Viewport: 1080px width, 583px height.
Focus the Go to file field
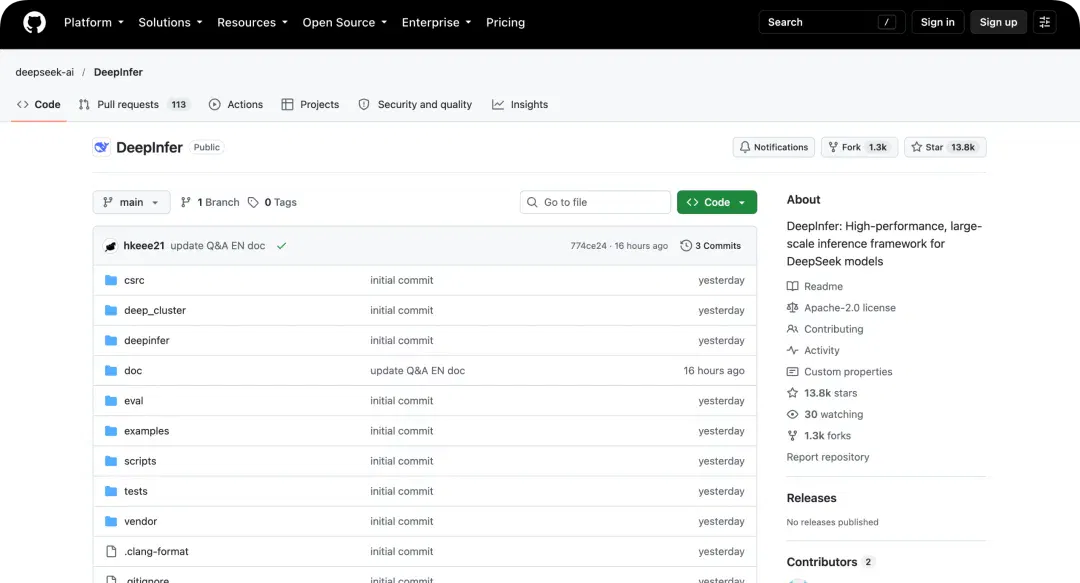click(x=595, y=202)
